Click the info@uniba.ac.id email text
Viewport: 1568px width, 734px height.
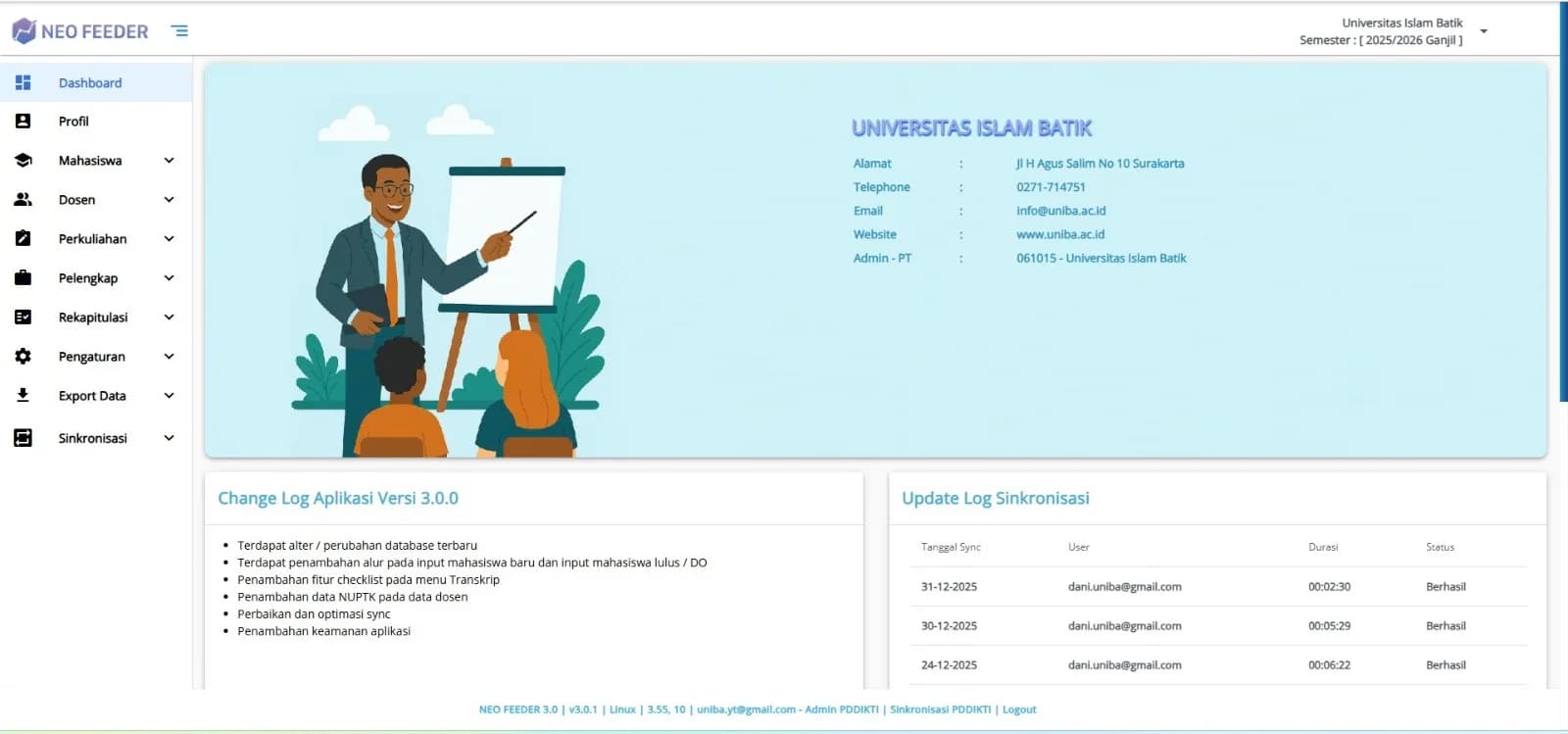[1061, 211]
